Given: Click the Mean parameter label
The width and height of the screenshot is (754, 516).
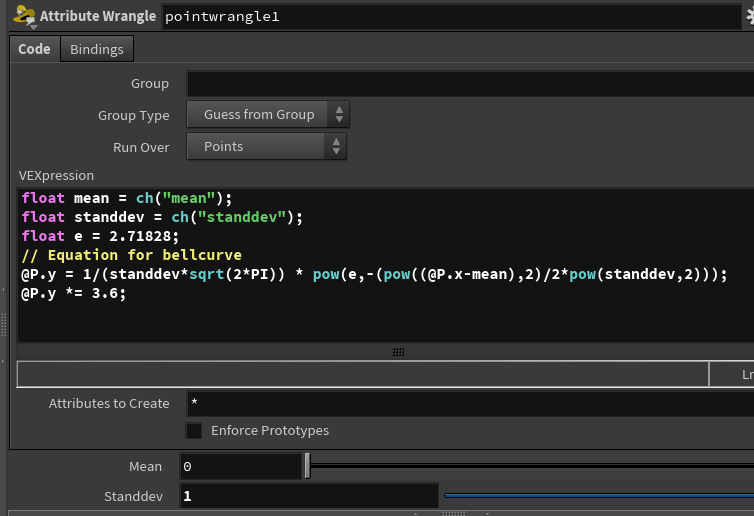Looking at the screenshot, I should coord(145,467).
